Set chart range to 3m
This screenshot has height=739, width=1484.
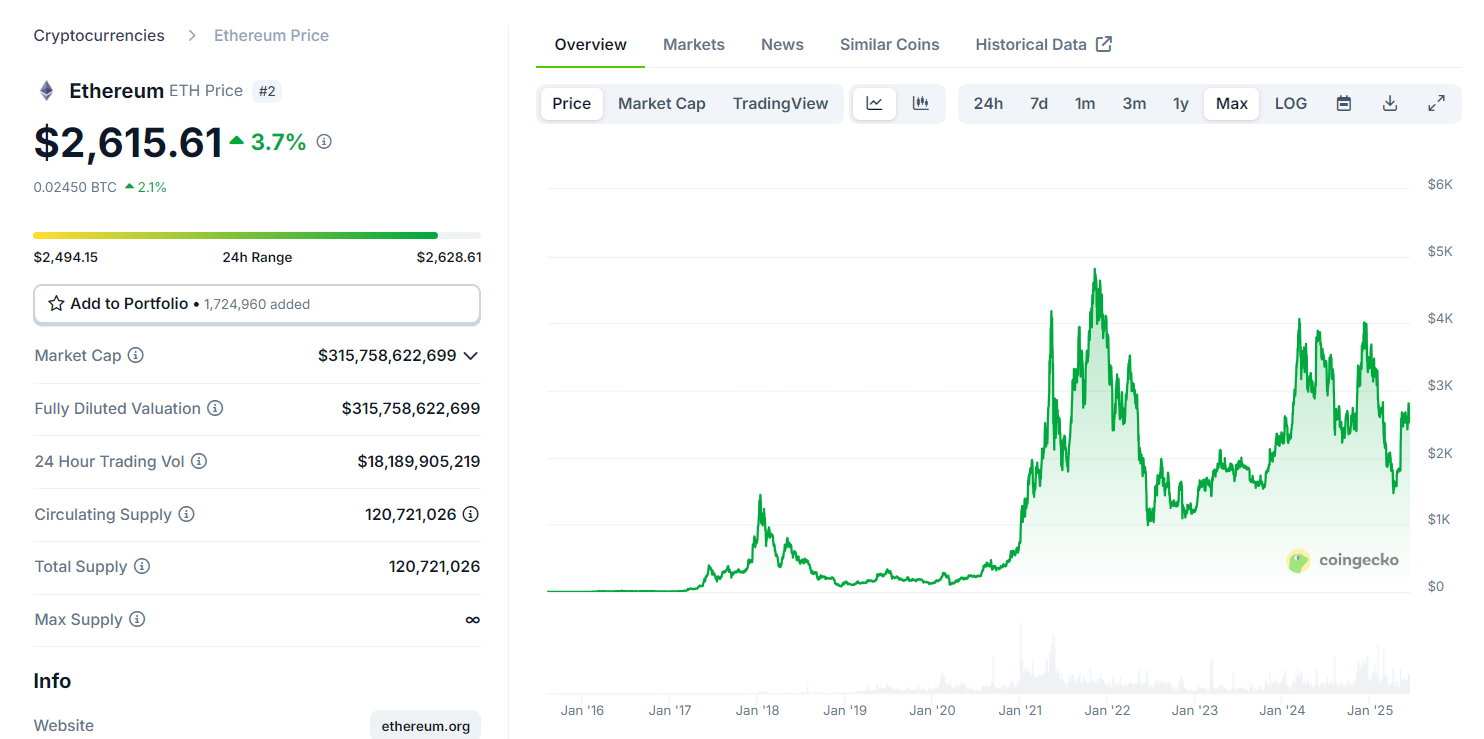1134,103
